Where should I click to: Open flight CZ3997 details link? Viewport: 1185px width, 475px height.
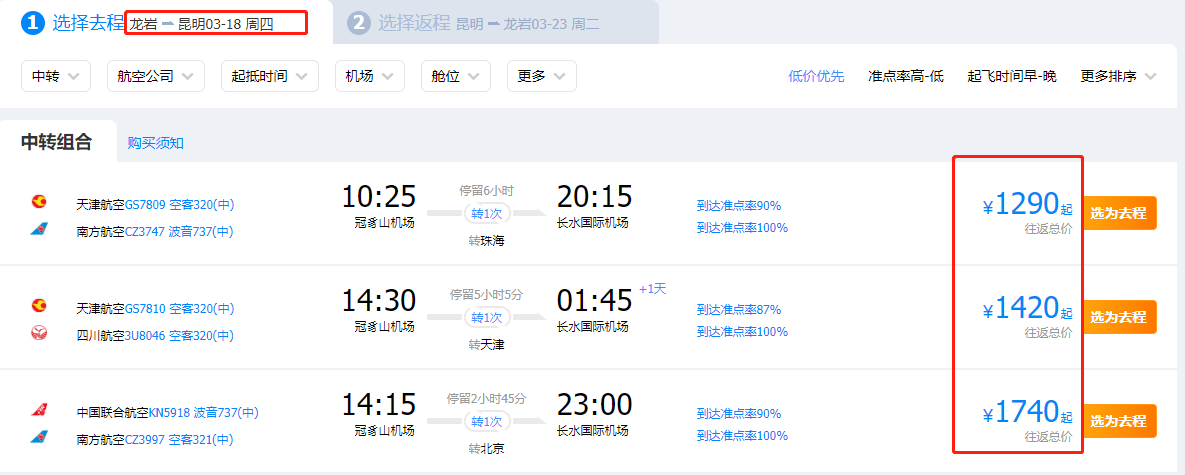179,440
